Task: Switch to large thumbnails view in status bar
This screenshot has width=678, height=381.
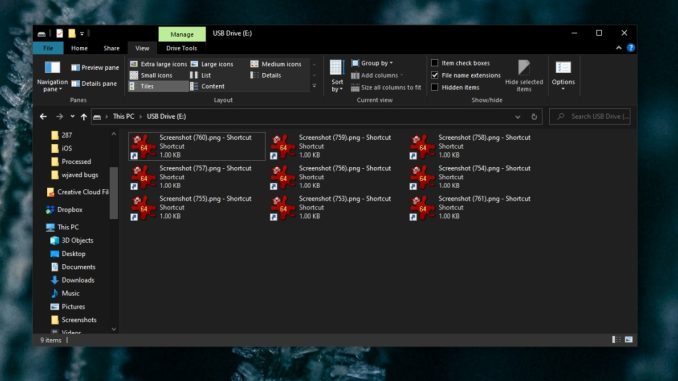Action: point(629,340)
